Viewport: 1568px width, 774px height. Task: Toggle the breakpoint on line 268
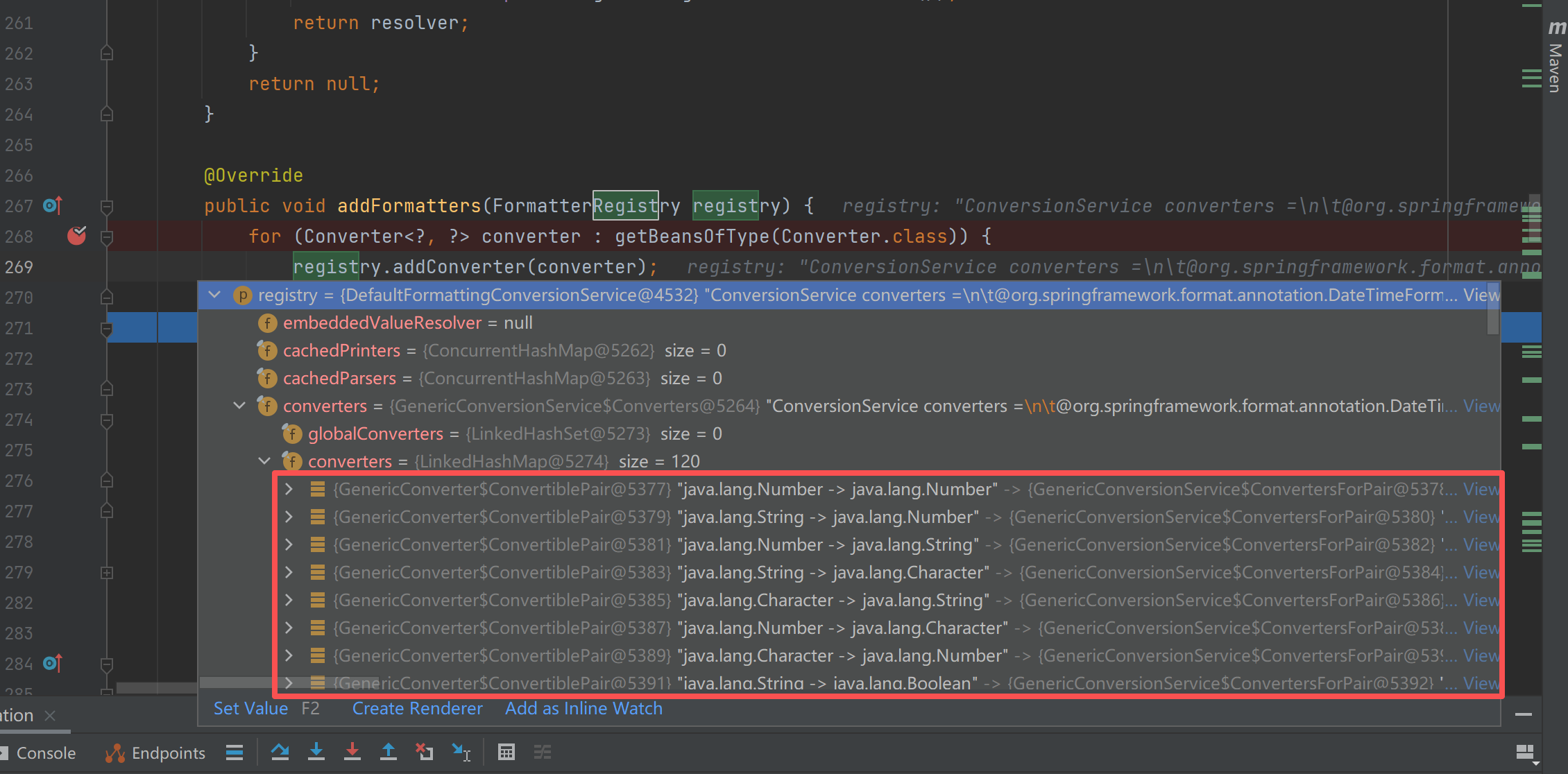[77, 237]
